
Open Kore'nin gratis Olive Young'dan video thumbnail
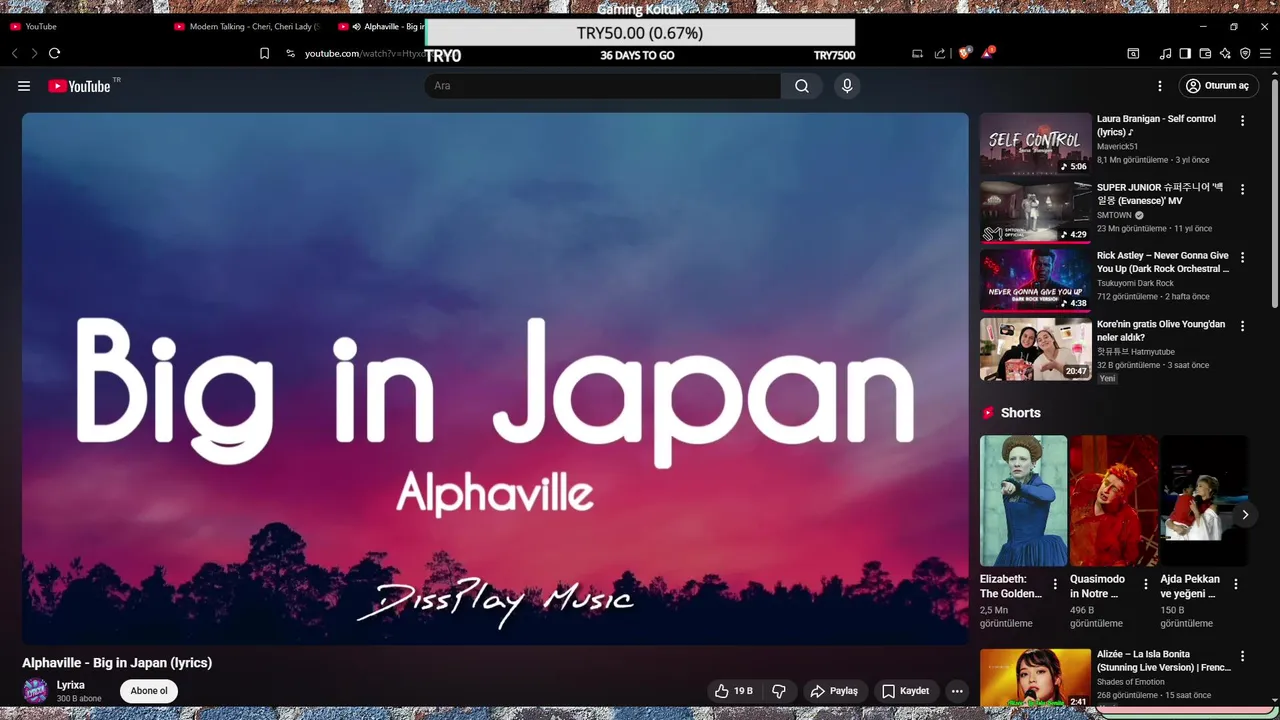tap(1035, 349)
